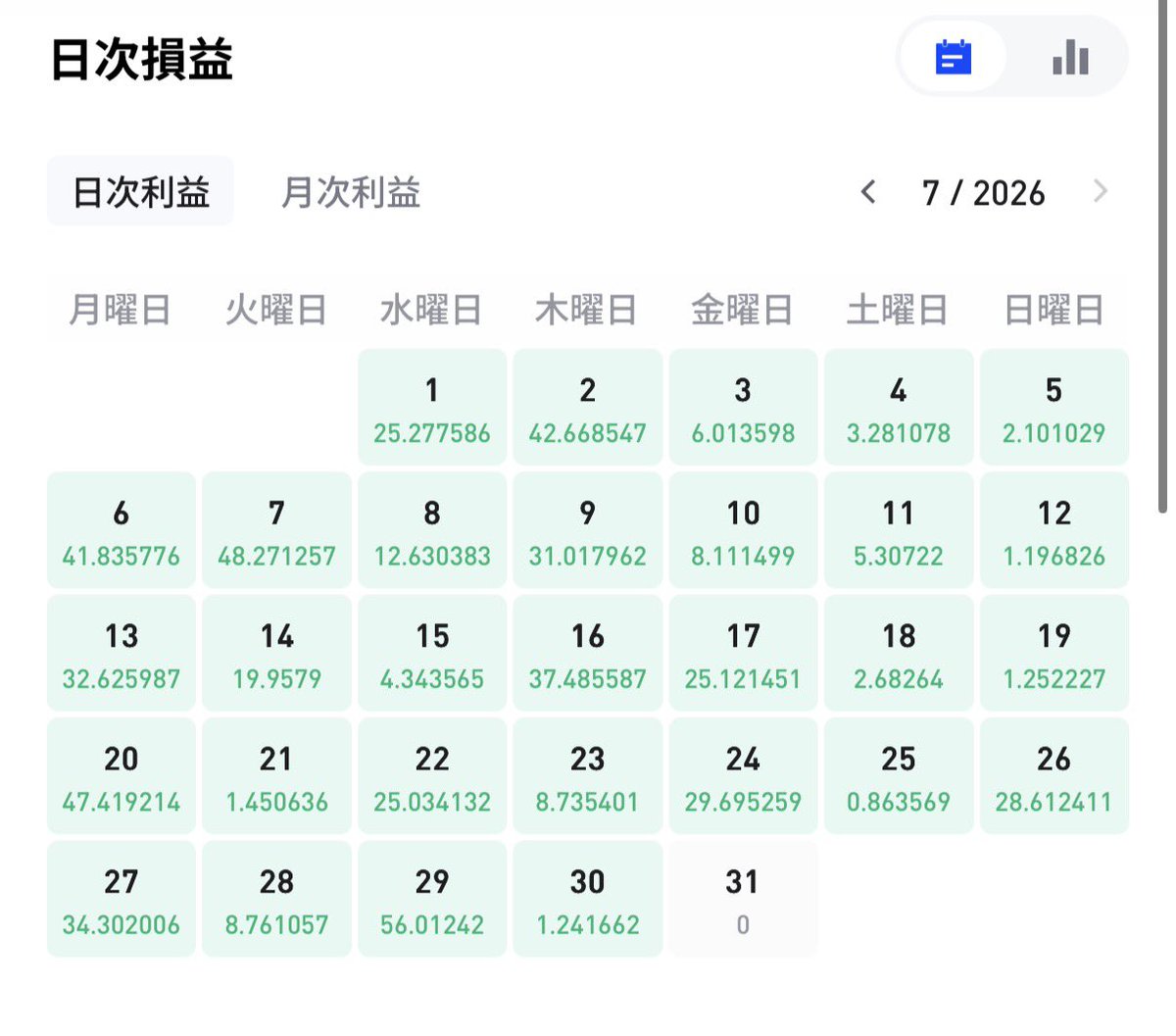1176x1036 pixels.
Task: Select day 25 showing 0.863569
Action: 899,776
